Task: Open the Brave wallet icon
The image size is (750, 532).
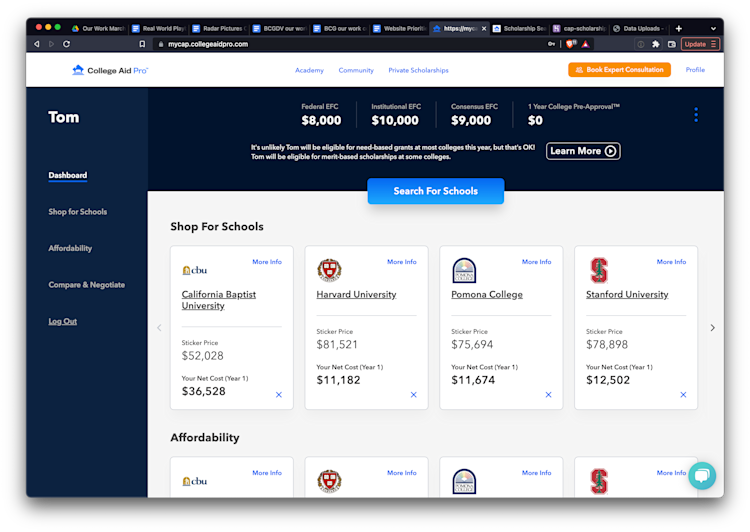Action: click(x=672, y=44)
